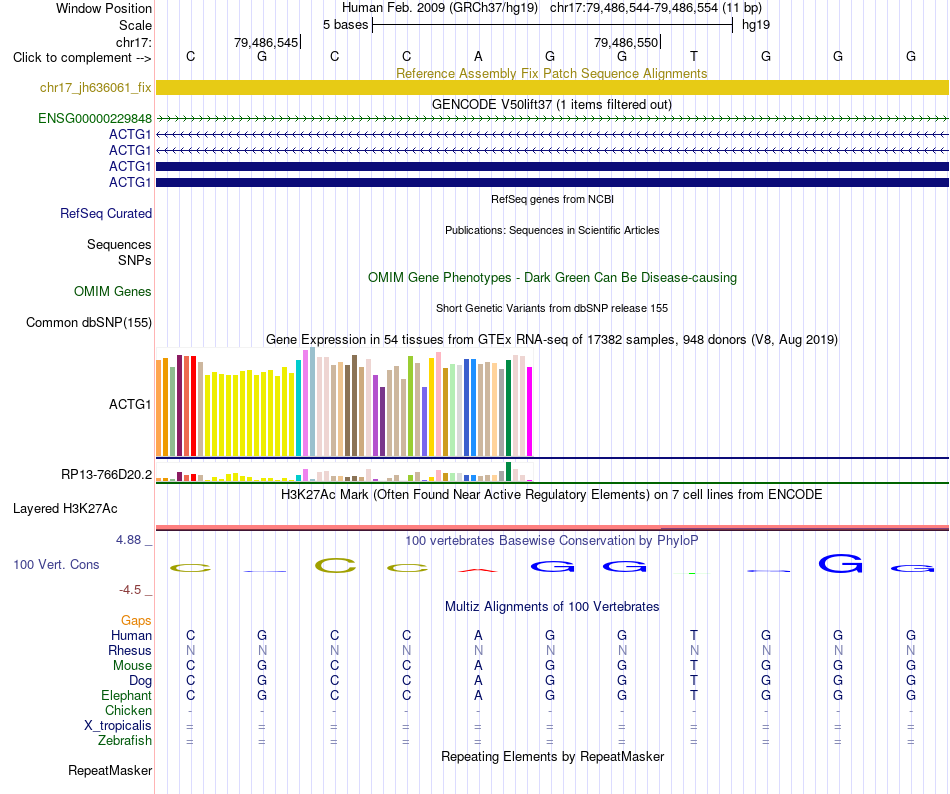Click the pink H3K27Ac signal band
The height and width of the screenshot is (794, 950).
click(552, 528)
